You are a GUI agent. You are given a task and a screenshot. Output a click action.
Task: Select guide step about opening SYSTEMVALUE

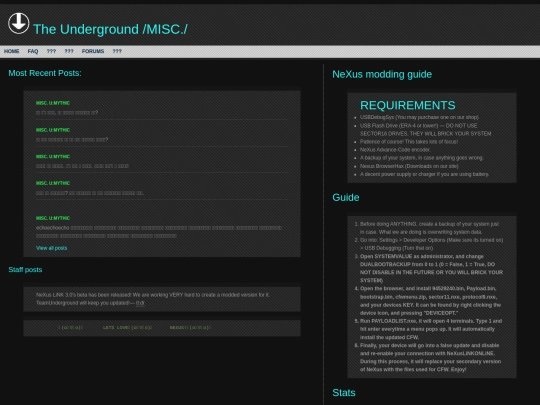[431, 268]
